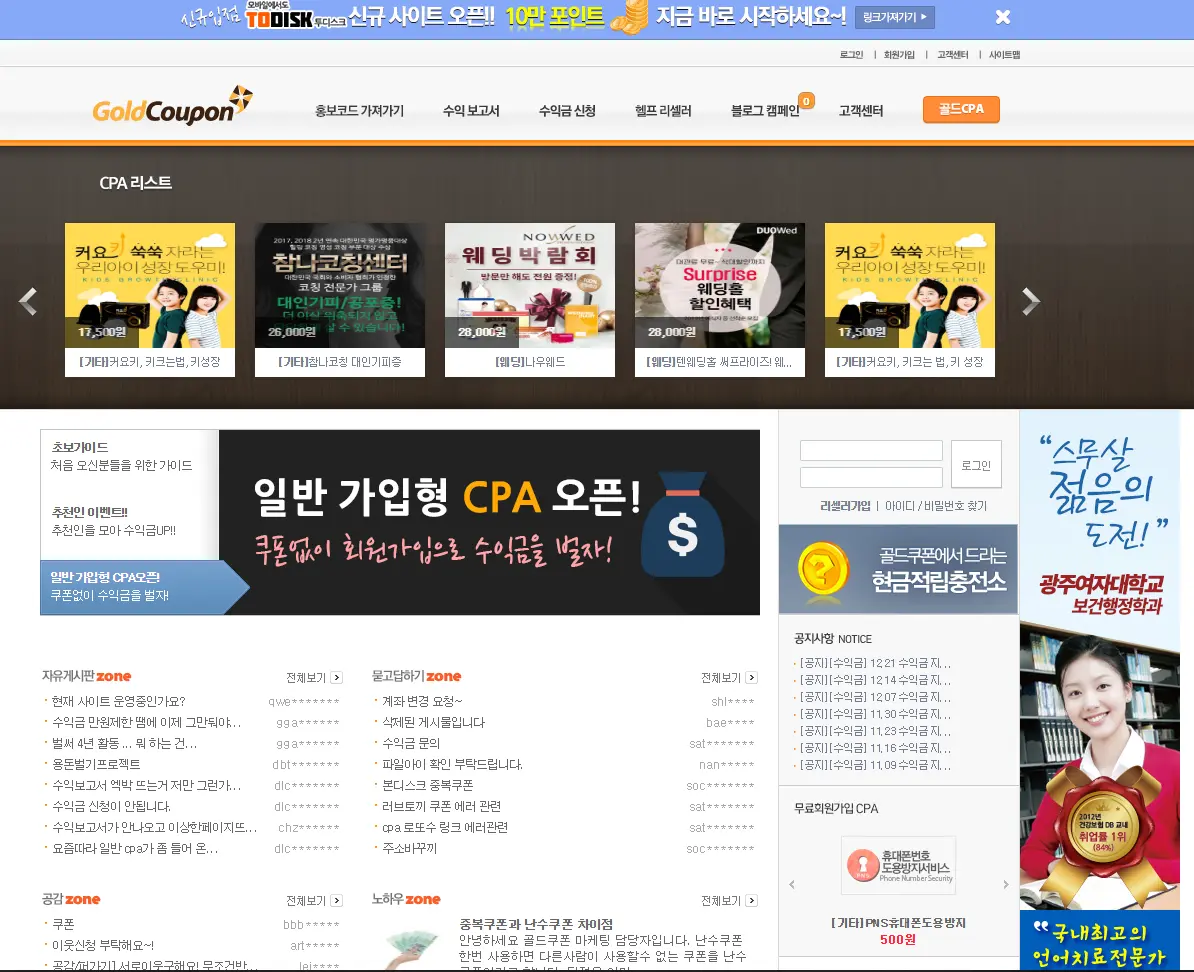Screen dimensions: 1194x972
Task: Close the top TODISK banner ad
Action: tap(1003, 17)
